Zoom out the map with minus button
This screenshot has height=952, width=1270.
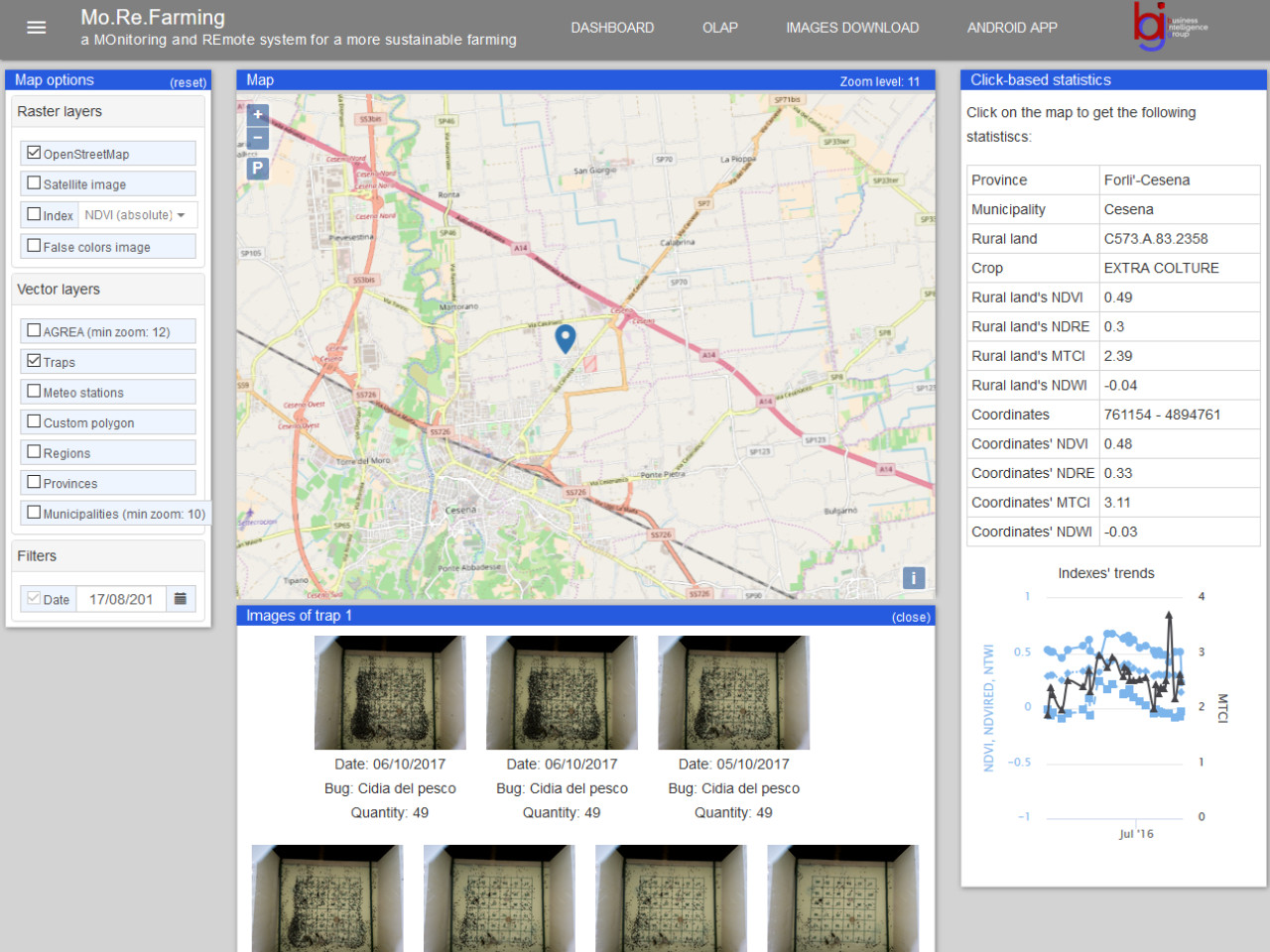click(x=258, y=138)
